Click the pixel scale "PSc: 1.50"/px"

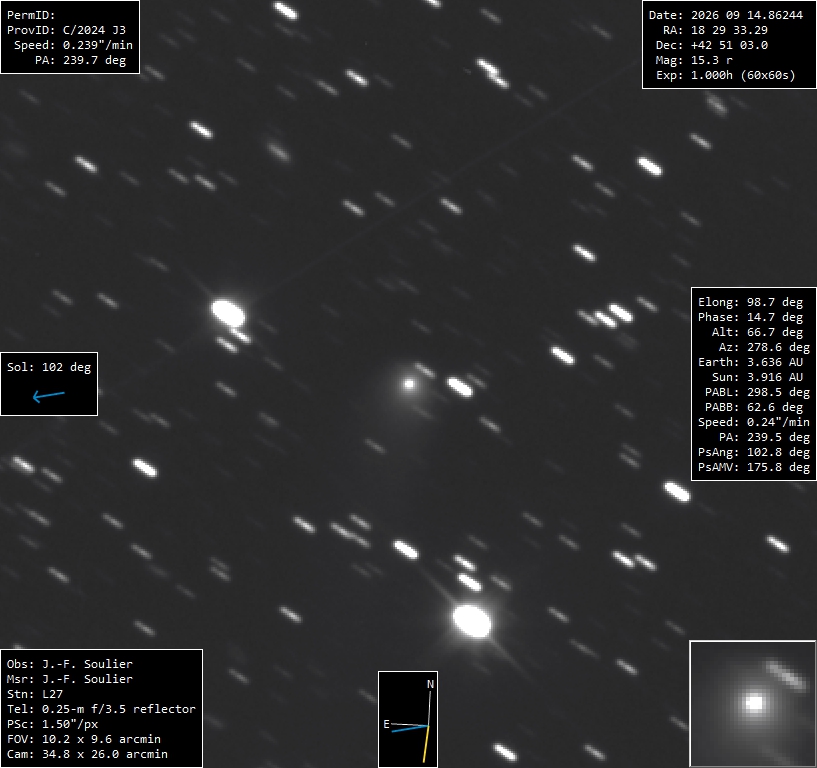pyautogui.click(x=52, y=724)
